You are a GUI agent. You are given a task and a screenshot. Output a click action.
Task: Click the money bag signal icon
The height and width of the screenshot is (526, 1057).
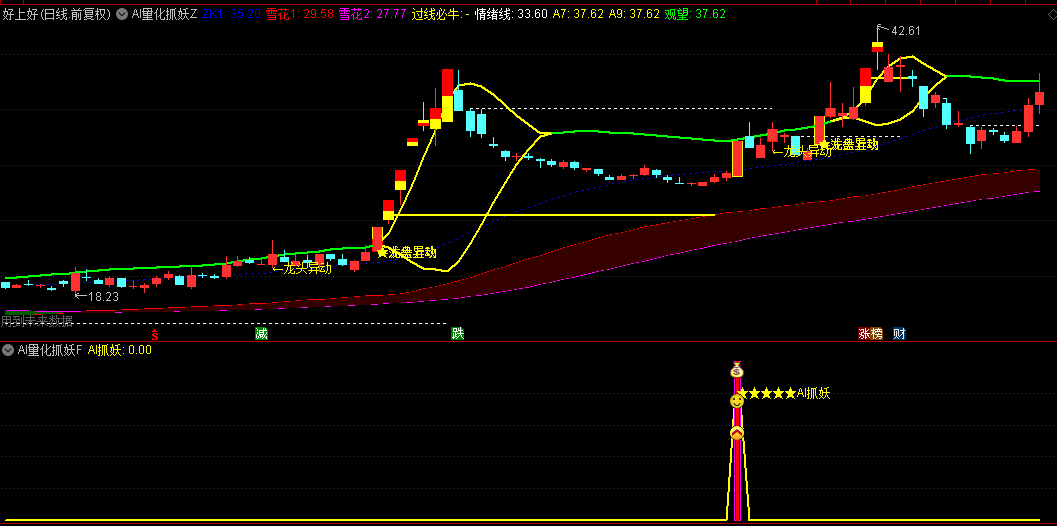(737, 370)
